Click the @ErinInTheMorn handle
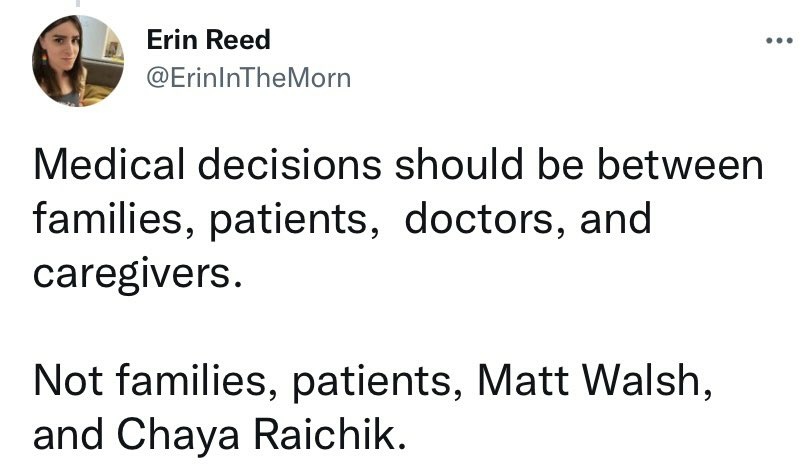The image size is (812, 469). 249,77
